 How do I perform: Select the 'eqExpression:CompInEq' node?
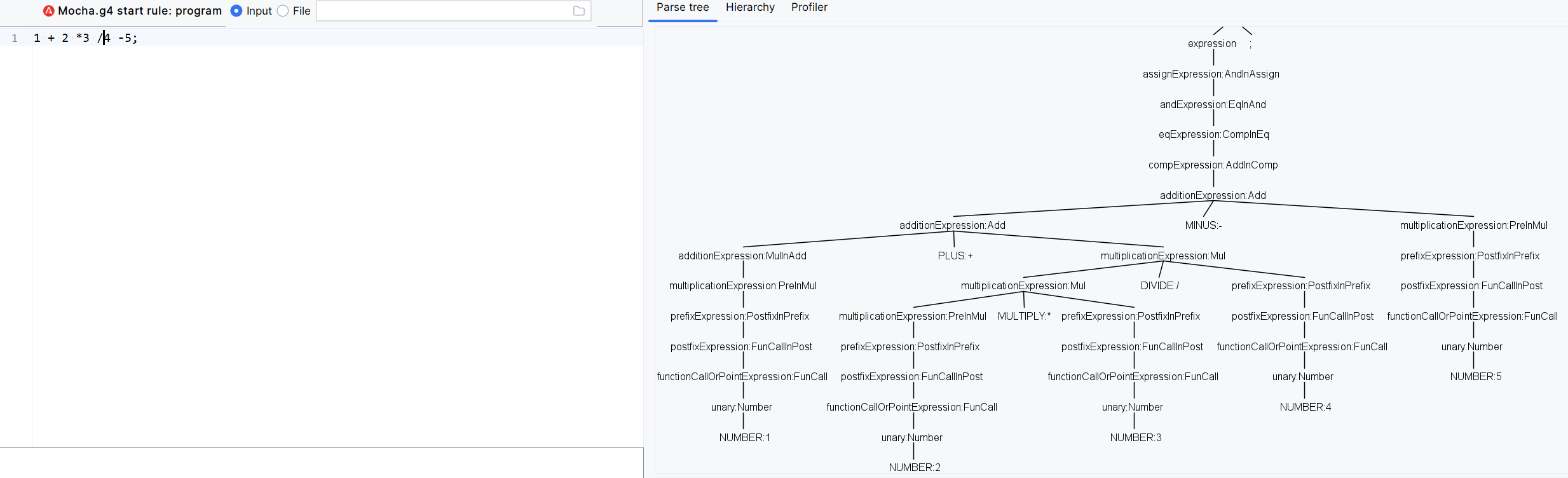[1213, 135]
